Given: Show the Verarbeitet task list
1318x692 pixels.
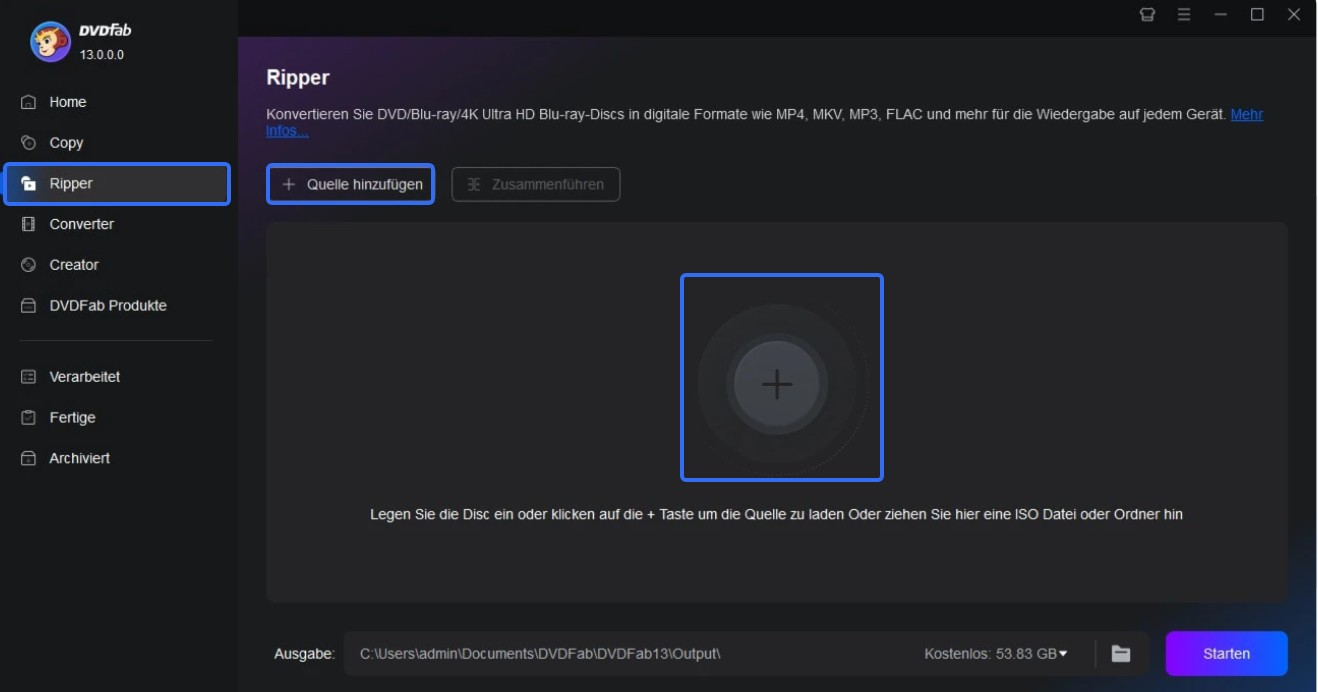Looking at the screenshot, I should (118, 377).
